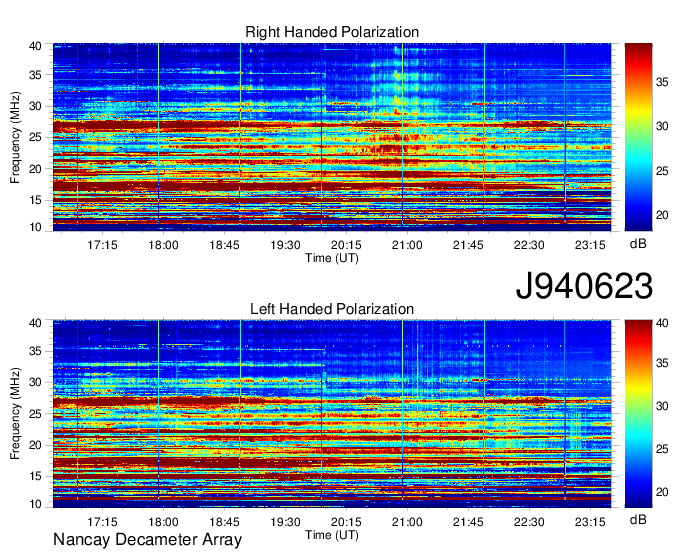Click the 18:00 time tick under the Right Handed plot
The height and width of the screenshot is (552, 680).
(163, 245)
